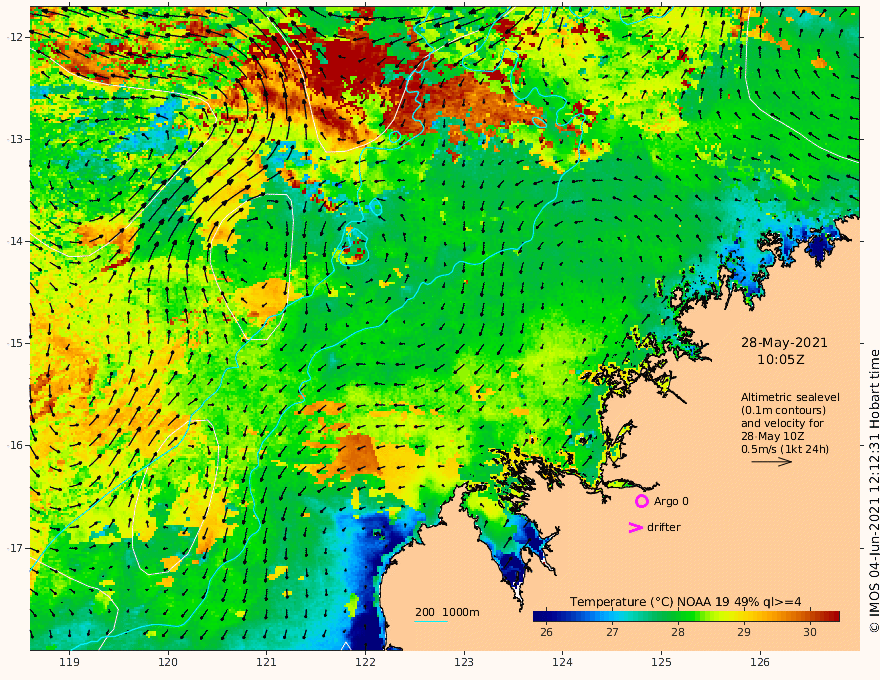This screenshot has height=680, width=880.
Task: Click the latitude axis label -14
Action: (x=15, y=241)
